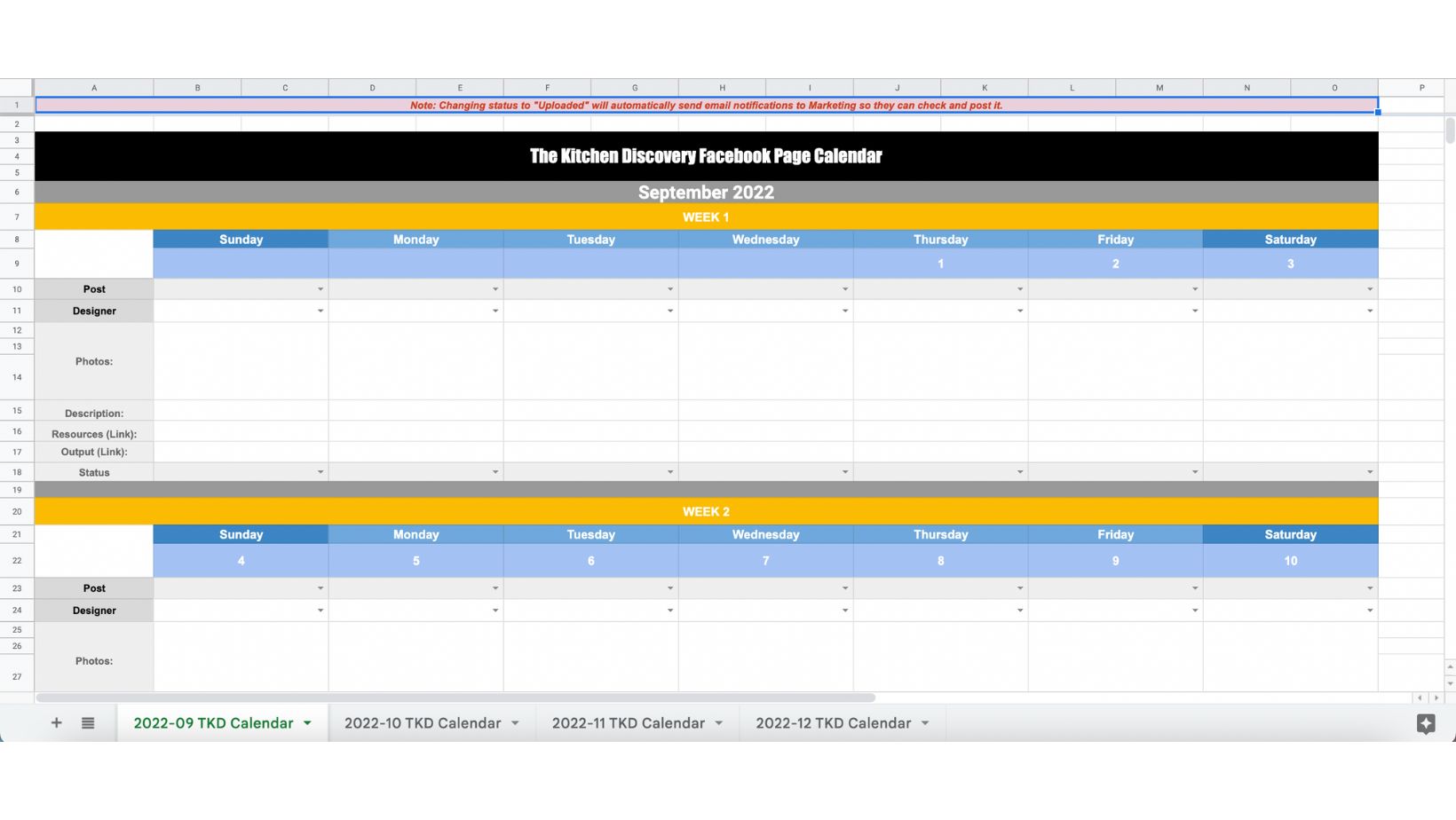Expand Week 1 Designer dropdown for Tuesday
This screenshot has width=1456, height=820.
click(x=670, y=311)
